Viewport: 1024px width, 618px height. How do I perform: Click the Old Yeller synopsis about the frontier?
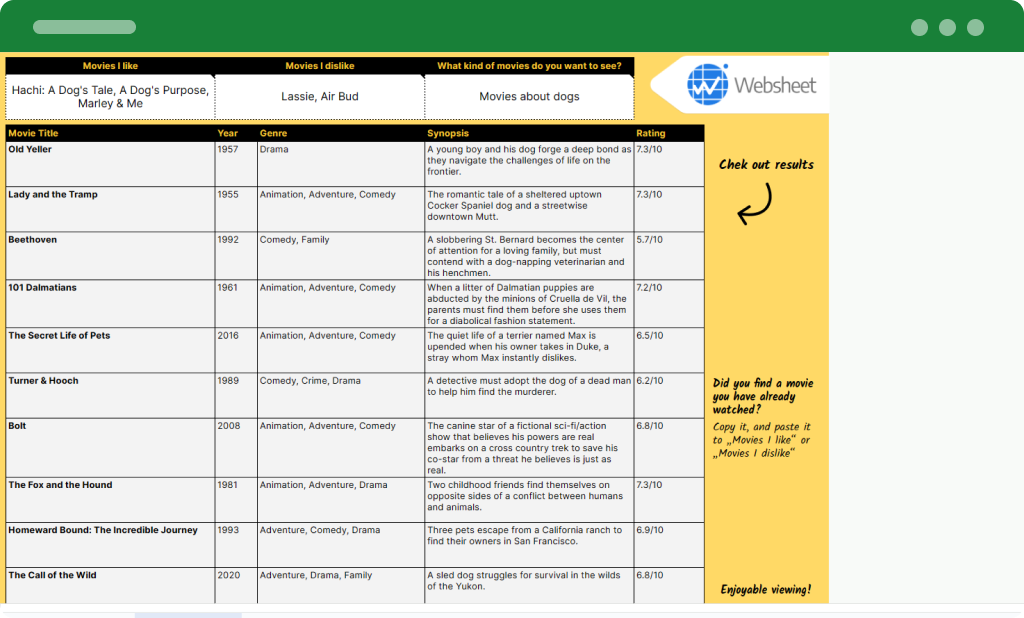(x=529, y=164)
